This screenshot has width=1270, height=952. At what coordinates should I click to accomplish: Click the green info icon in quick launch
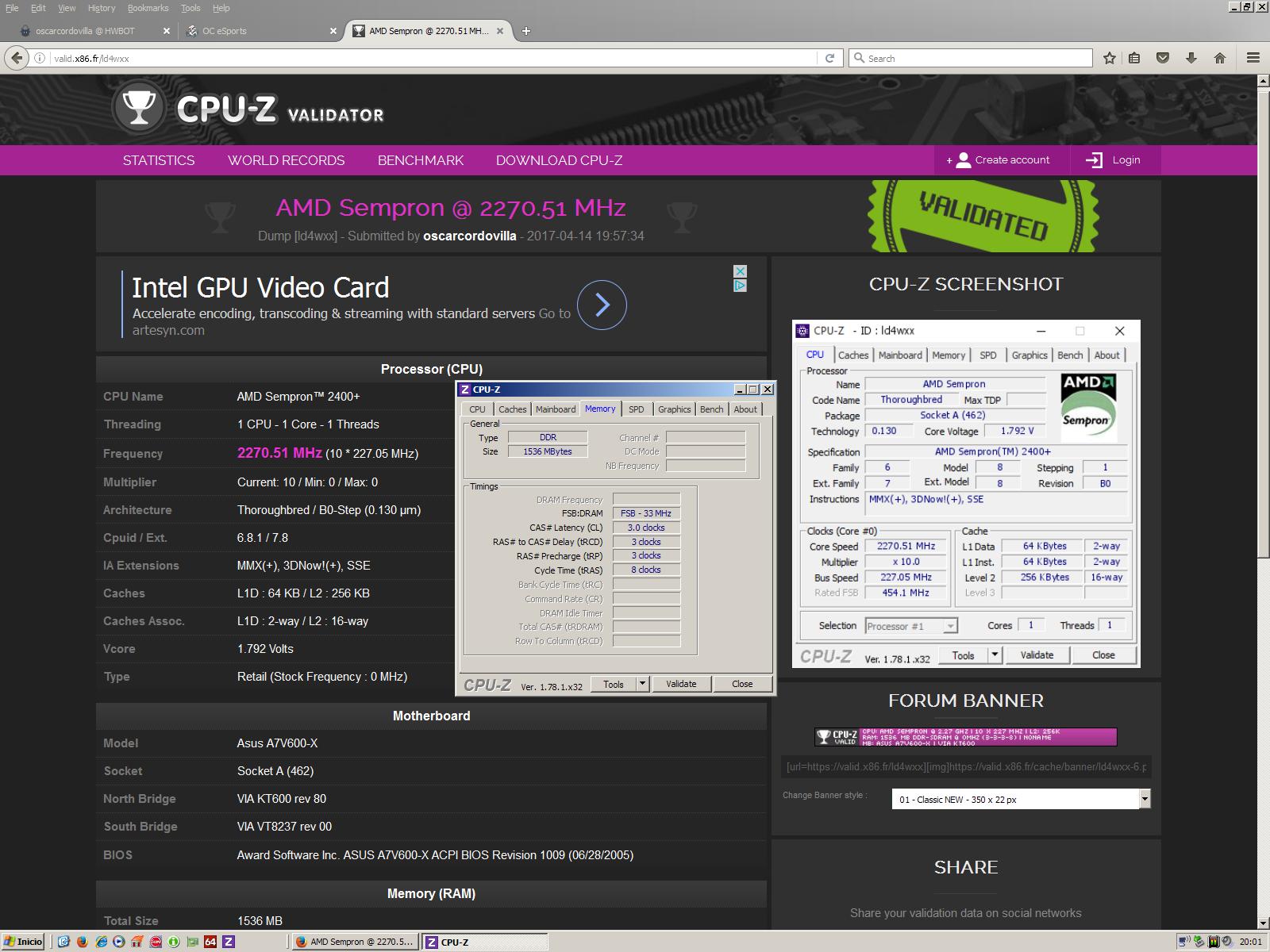[174, 942]
